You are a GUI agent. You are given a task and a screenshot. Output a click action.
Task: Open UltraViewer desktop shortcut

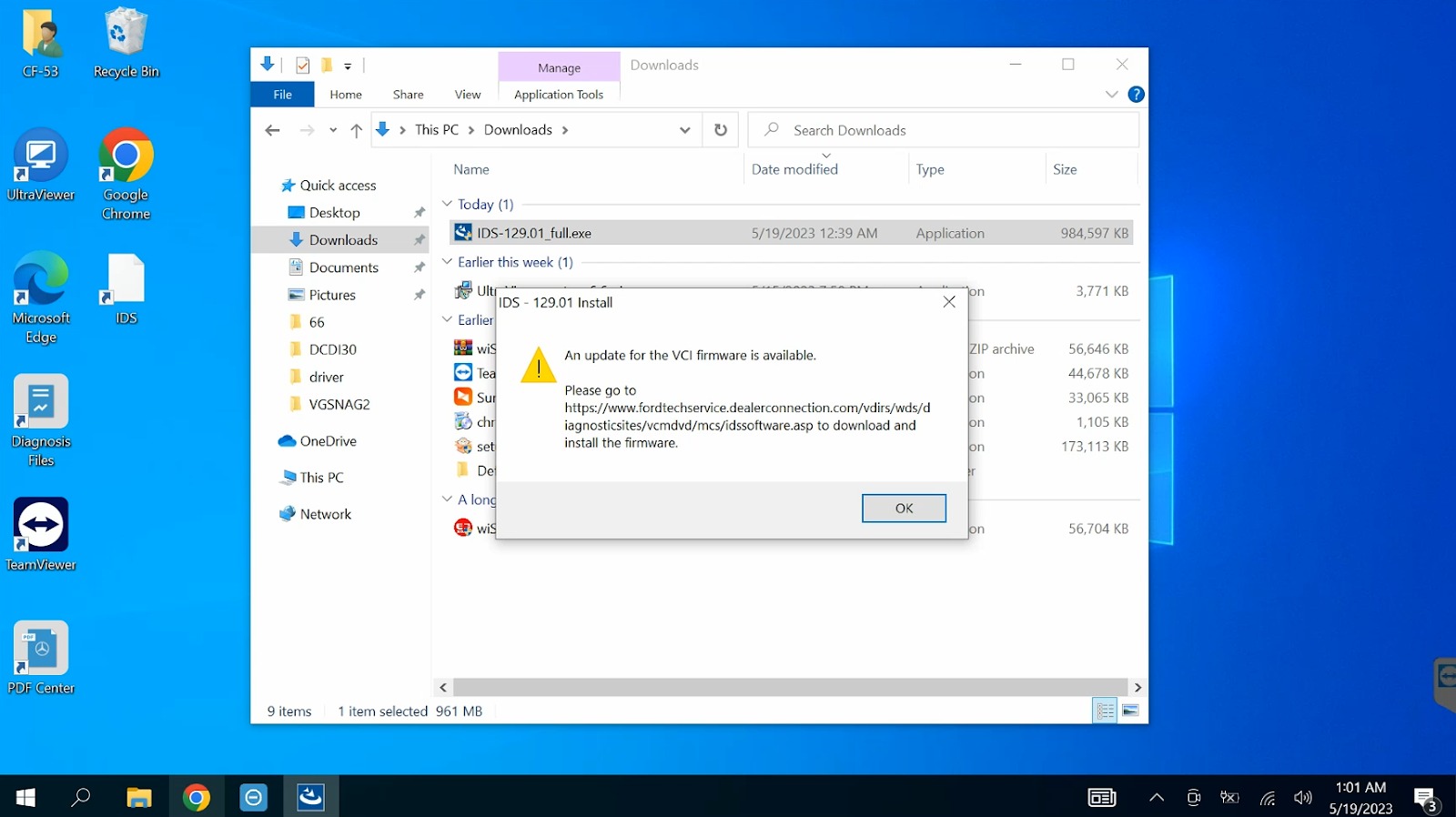pos(41,165)
